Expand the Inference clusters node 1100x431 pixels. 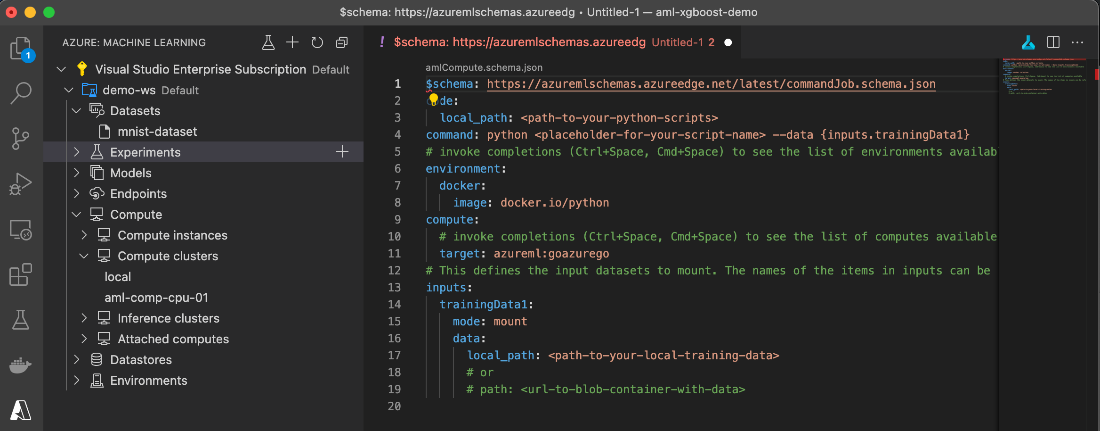pos(84,319)
